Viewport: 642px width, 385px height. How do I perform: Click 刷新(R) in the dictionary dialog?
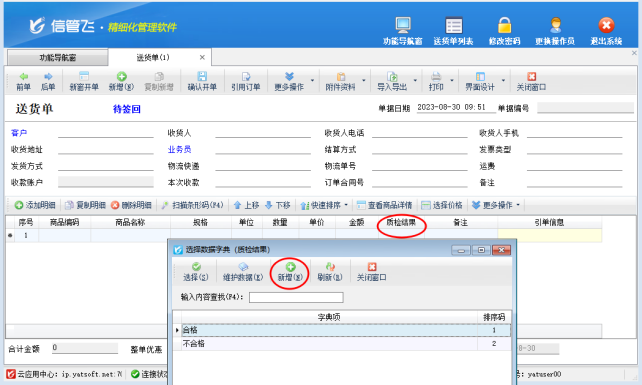tap(330, 272)
